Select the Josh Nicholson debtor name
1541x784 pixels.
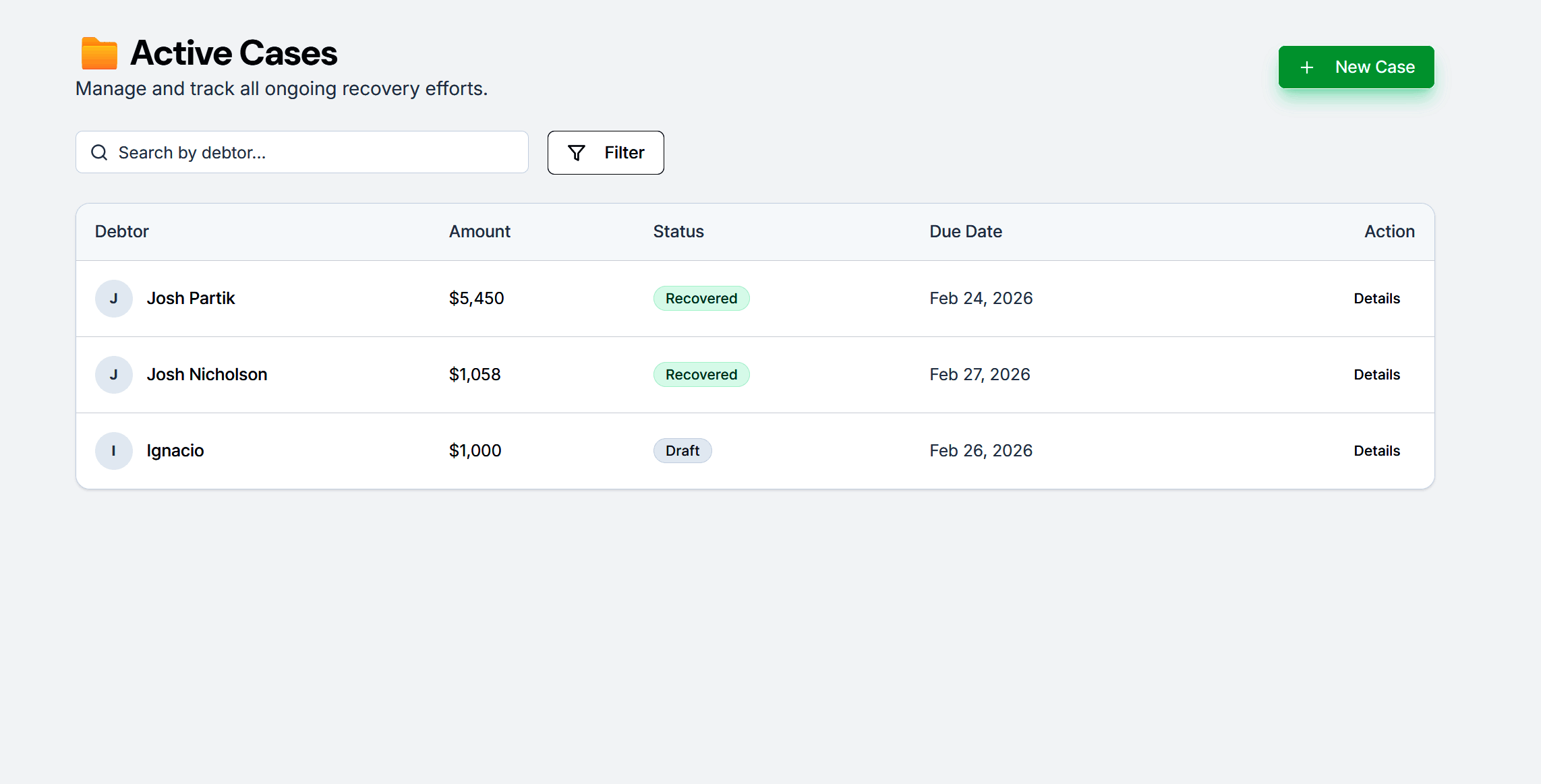(207, 375)
